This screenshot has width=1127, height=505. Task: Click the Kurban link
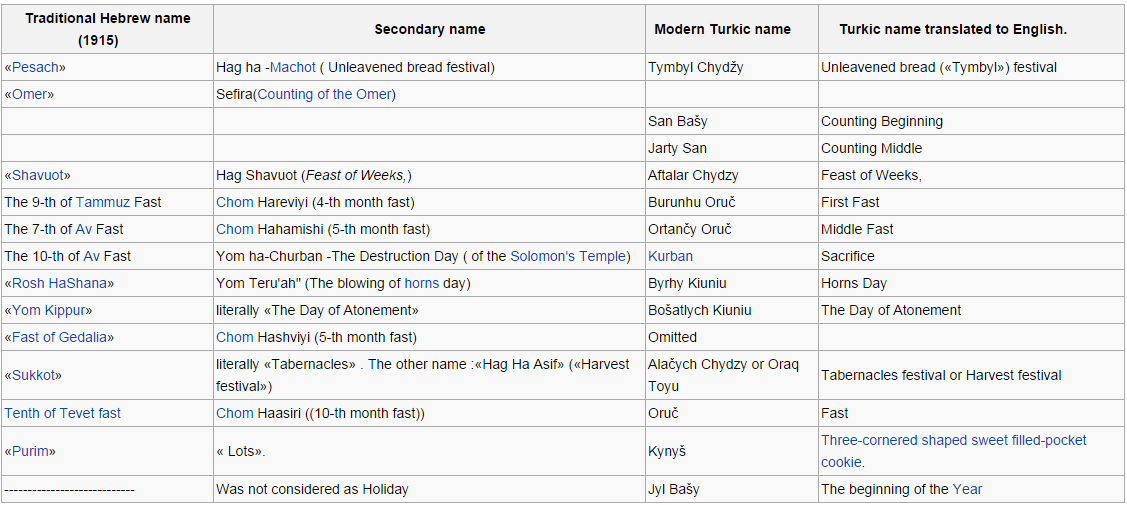(x=670, y=256)
